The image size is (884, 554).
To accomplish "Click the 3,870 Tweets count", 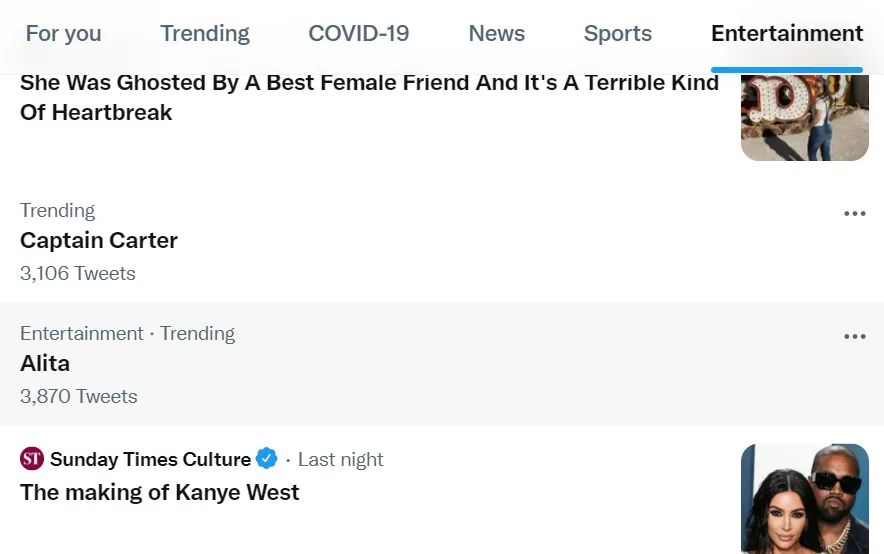I will tap(79, 396).
